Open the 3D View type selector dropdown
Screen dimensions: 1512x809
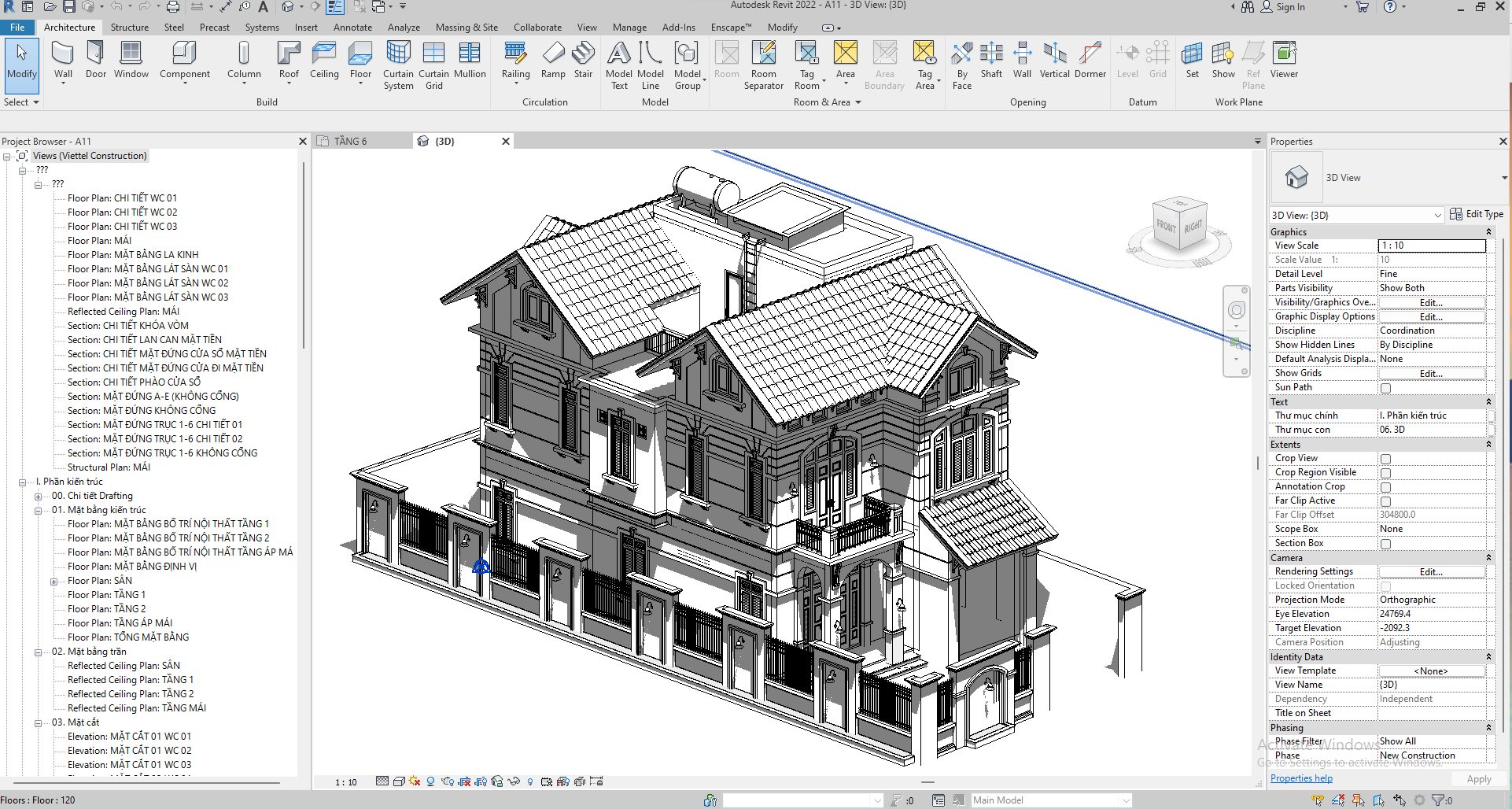coord(1439,215)
